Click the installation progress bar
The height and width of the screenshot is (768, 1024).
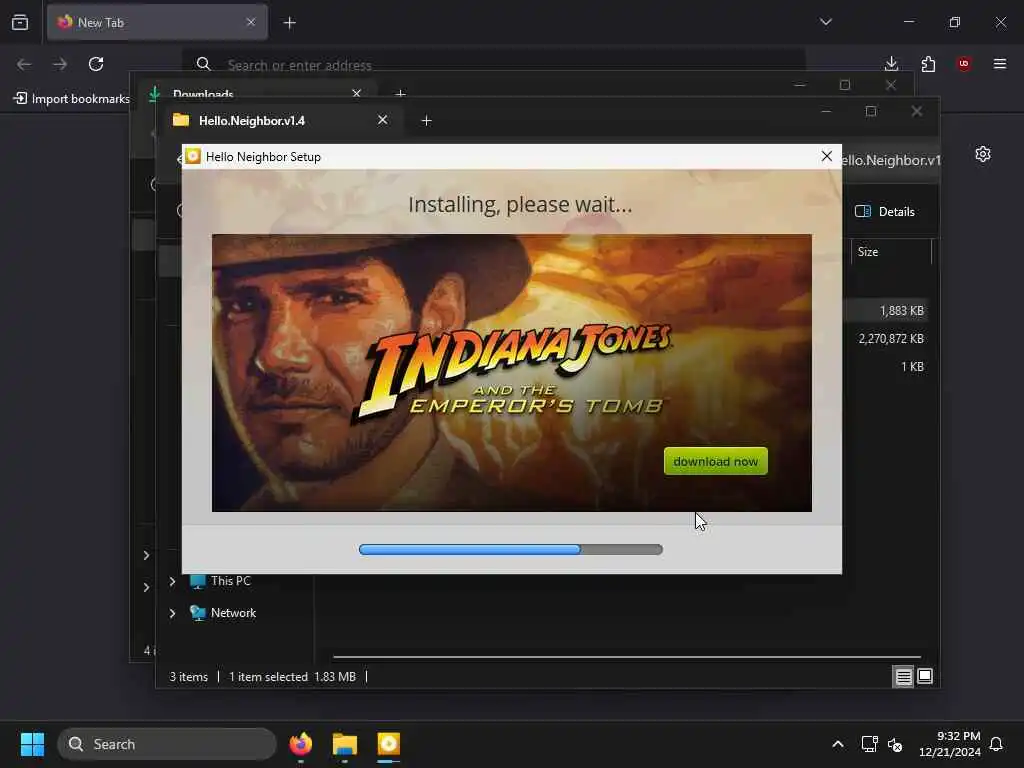click(511, 549)
